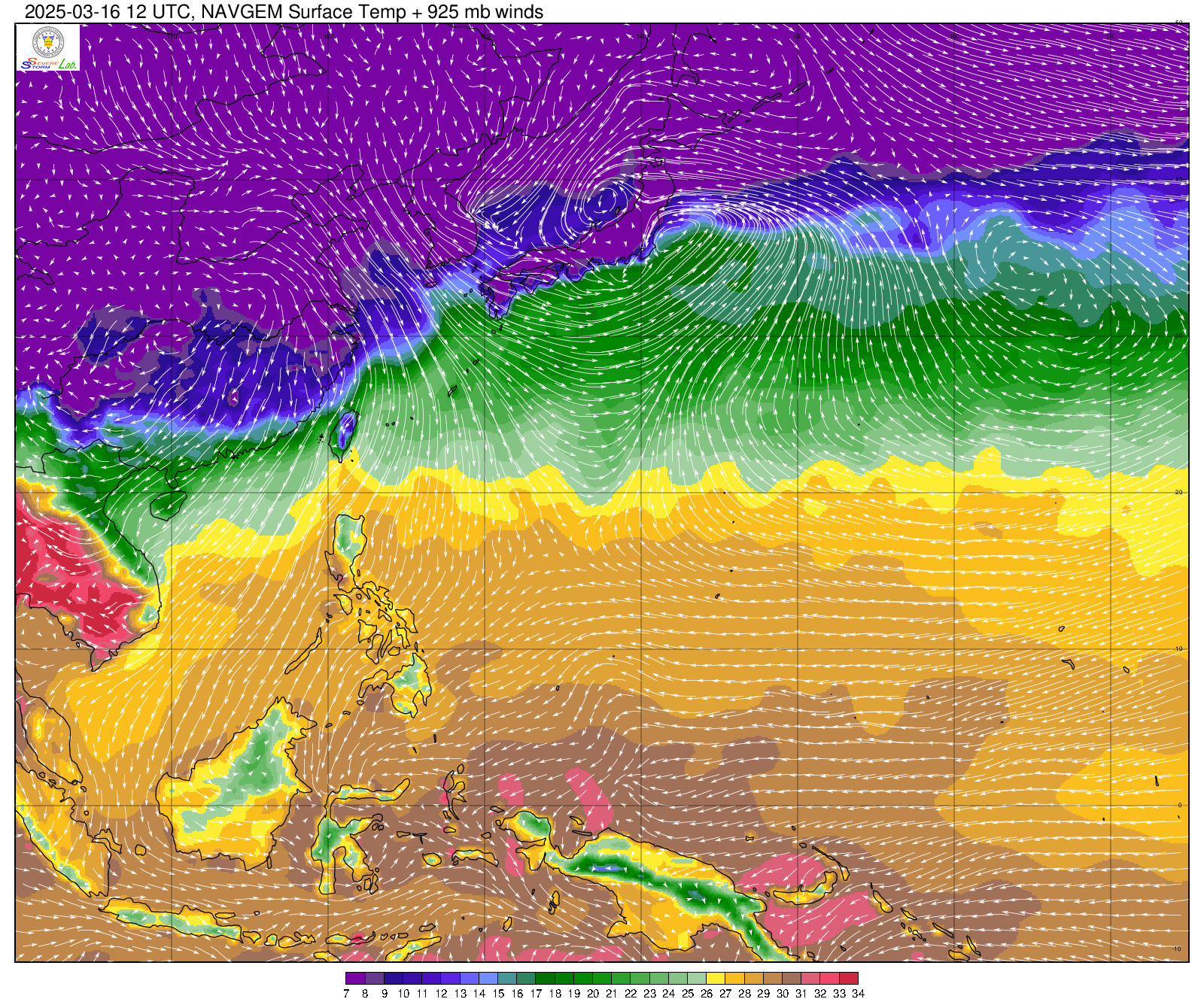The image size is (1204, 1008).
Task: Click the yellow 26–27 degree color swatch
Action: 716,979
